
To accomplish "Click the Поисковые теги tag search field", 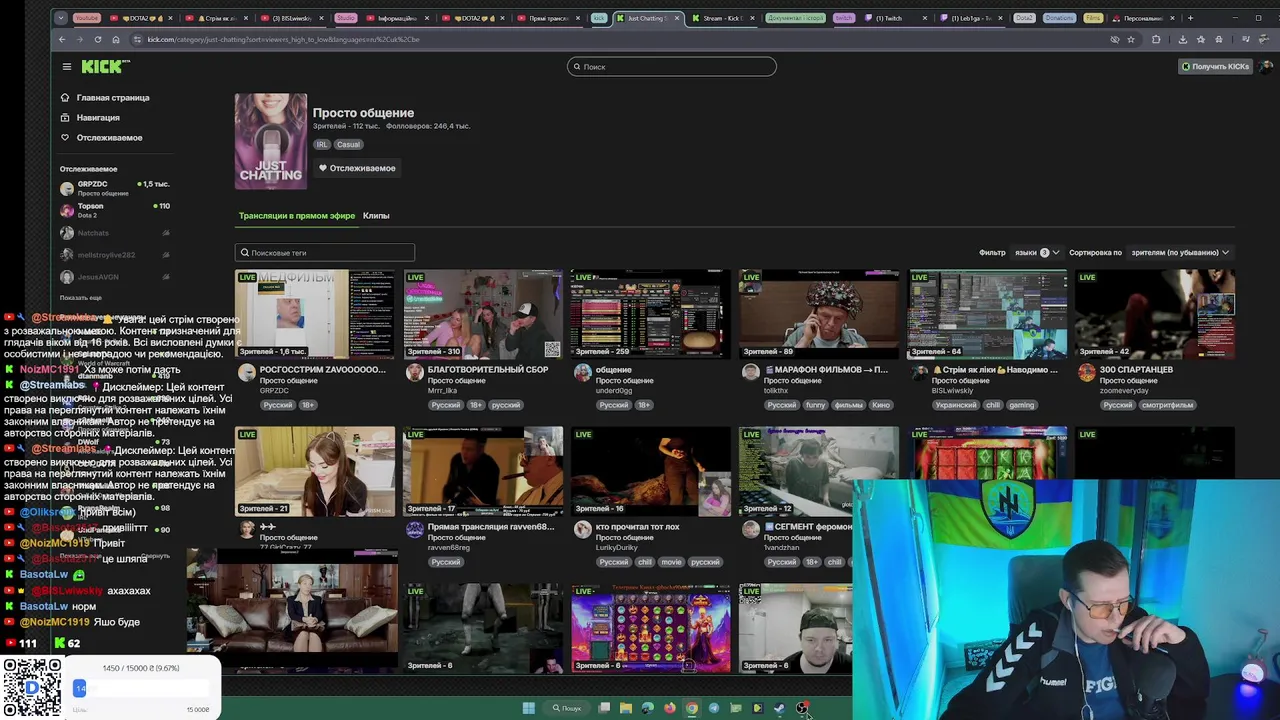I will (x=325, y=253).
